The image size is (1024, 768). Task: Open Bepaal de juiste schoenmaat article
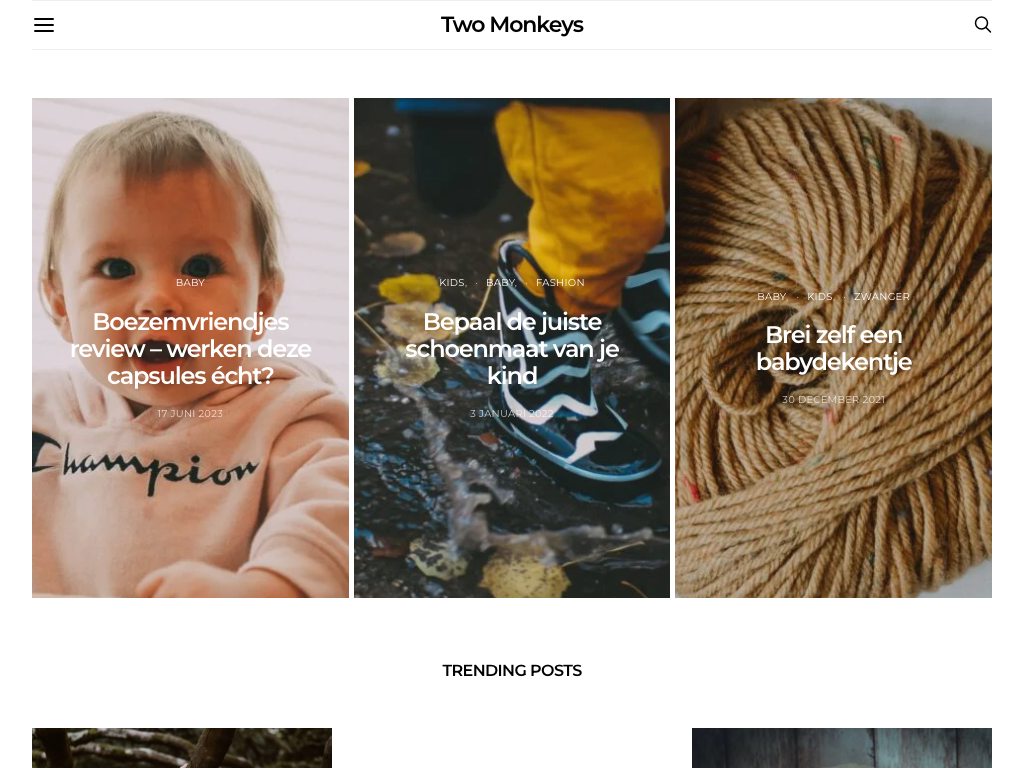[x=512, y=349]
